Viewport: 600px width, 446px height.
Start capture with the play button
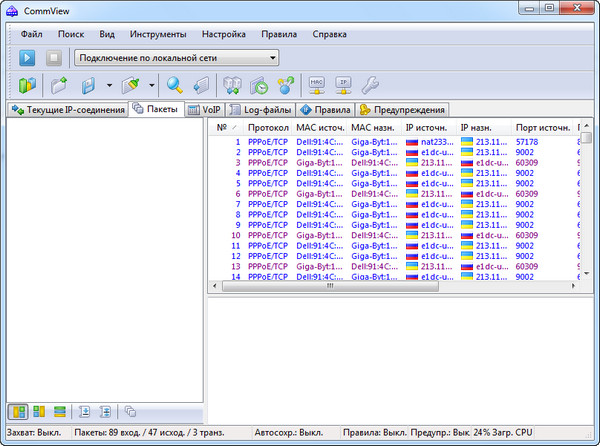pos(26,58)
